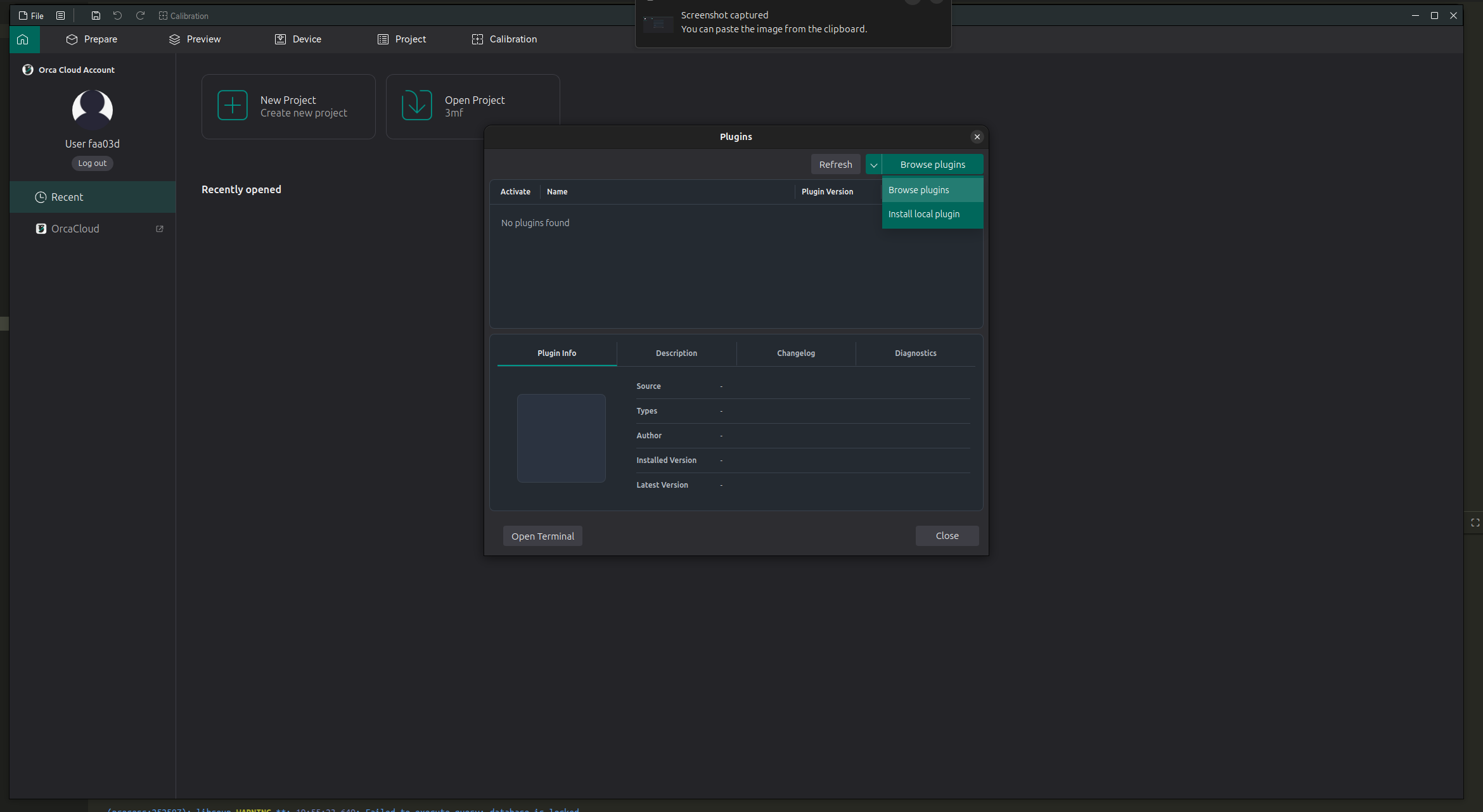Redo the last action
The height and width of the screenshot is (812, 1483).
(x=140, y=16)
